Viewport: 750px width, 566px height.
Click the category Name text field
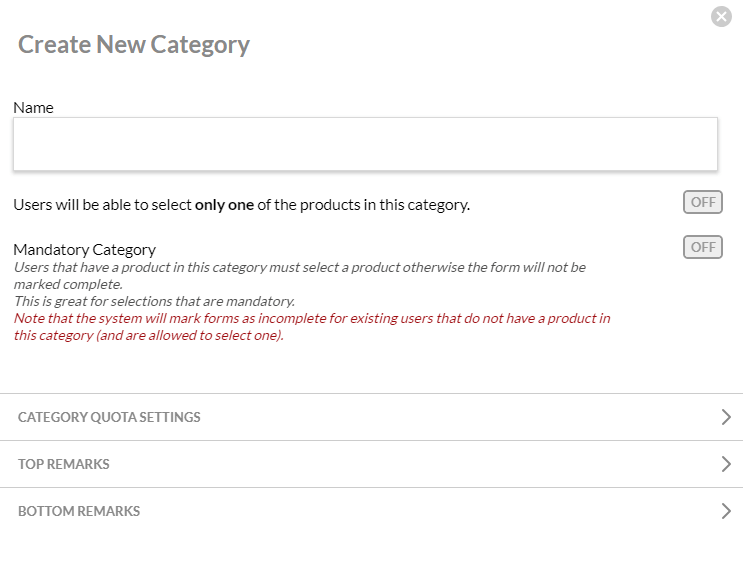(x=365, y=144)
